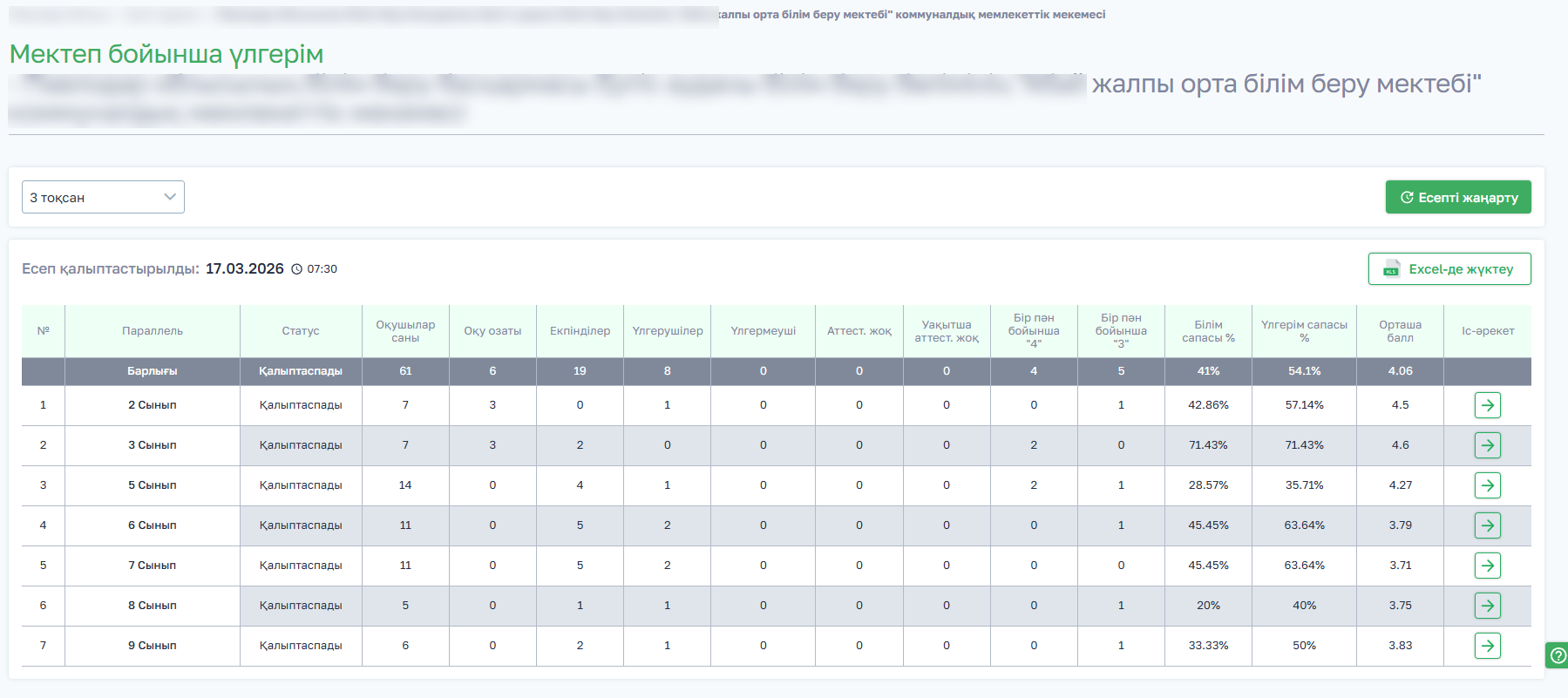Open details arrow for 6 Сынып row
Screen dimensions: 1568x698
pos(1487,525)
